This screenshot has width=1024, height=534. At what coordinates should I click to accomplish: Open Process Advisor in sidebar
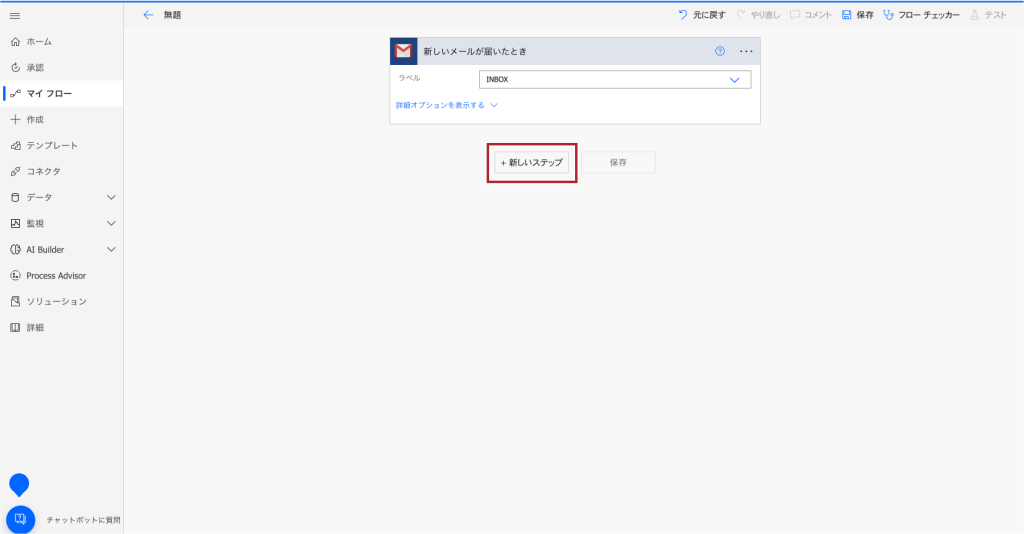point(56,275)
